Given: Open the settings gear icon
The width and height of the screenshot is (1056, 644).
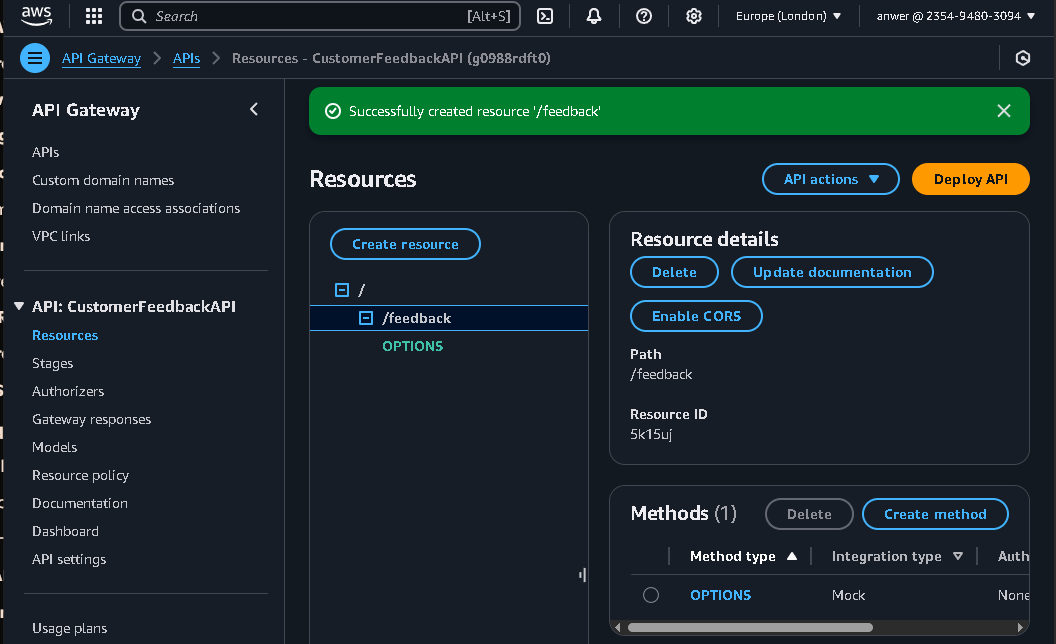Looking at the screenshot, I should click(x=694, y=16).
